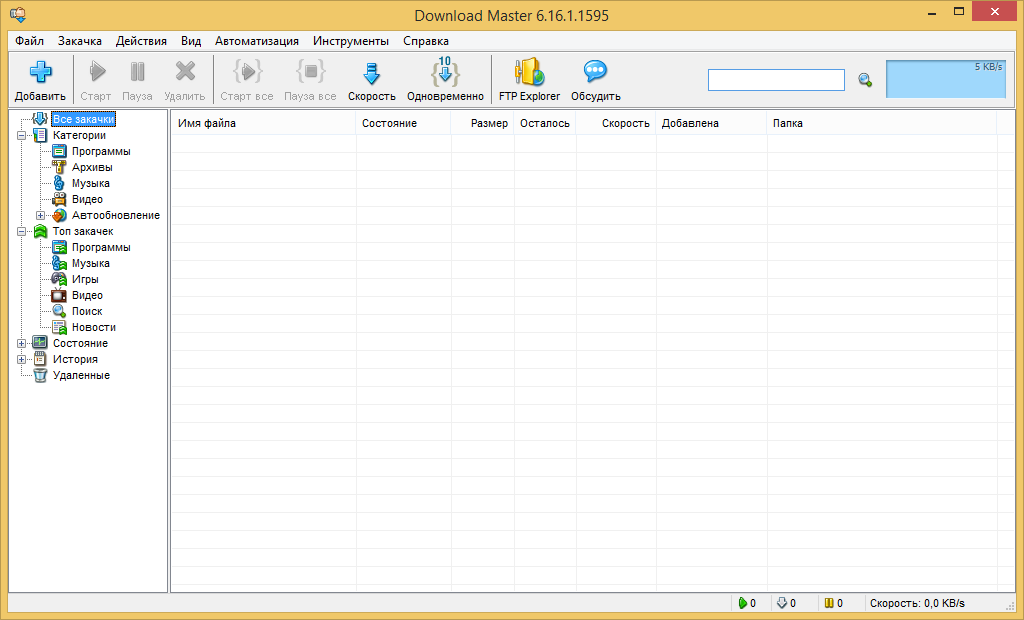Open the Автоматизация menu
This screenshot has width=1024, height=620.
257,41
